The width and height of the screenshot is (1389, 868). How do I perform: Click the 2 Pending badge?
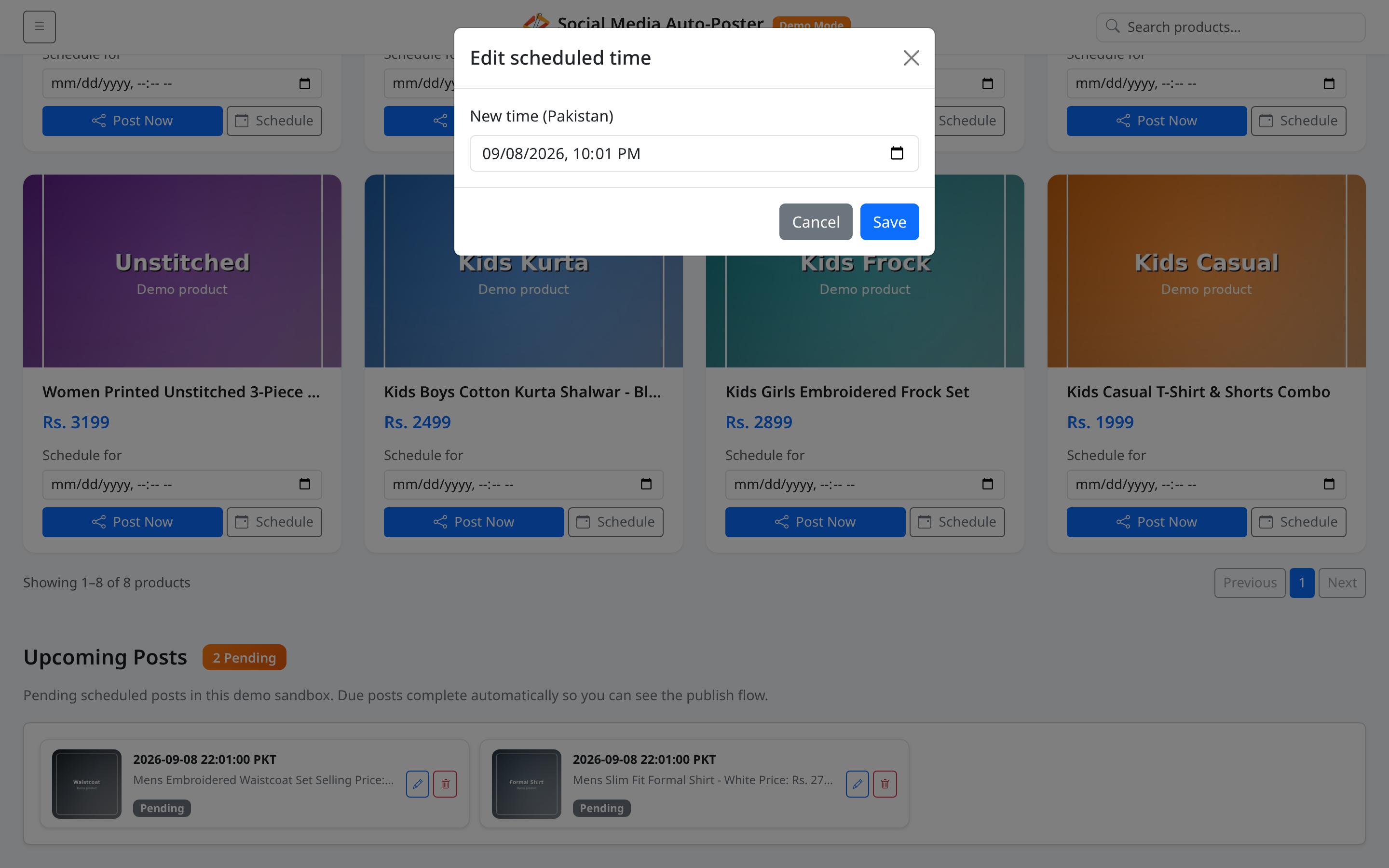tap(245, 657)
